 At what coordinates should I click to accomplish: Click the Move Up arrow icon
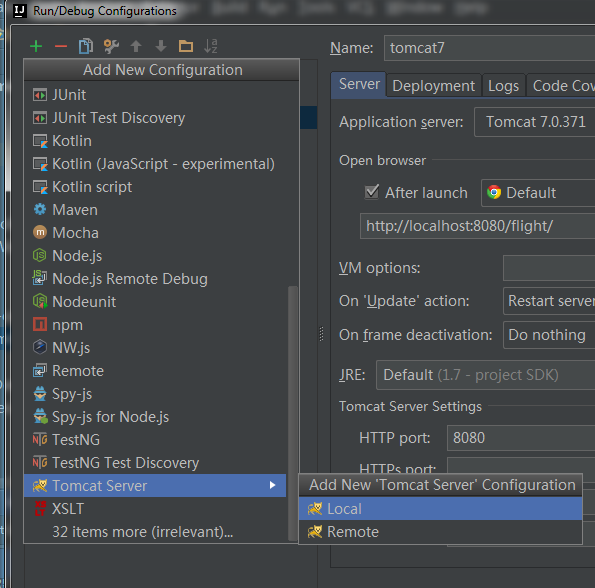(x=136, y=46)
